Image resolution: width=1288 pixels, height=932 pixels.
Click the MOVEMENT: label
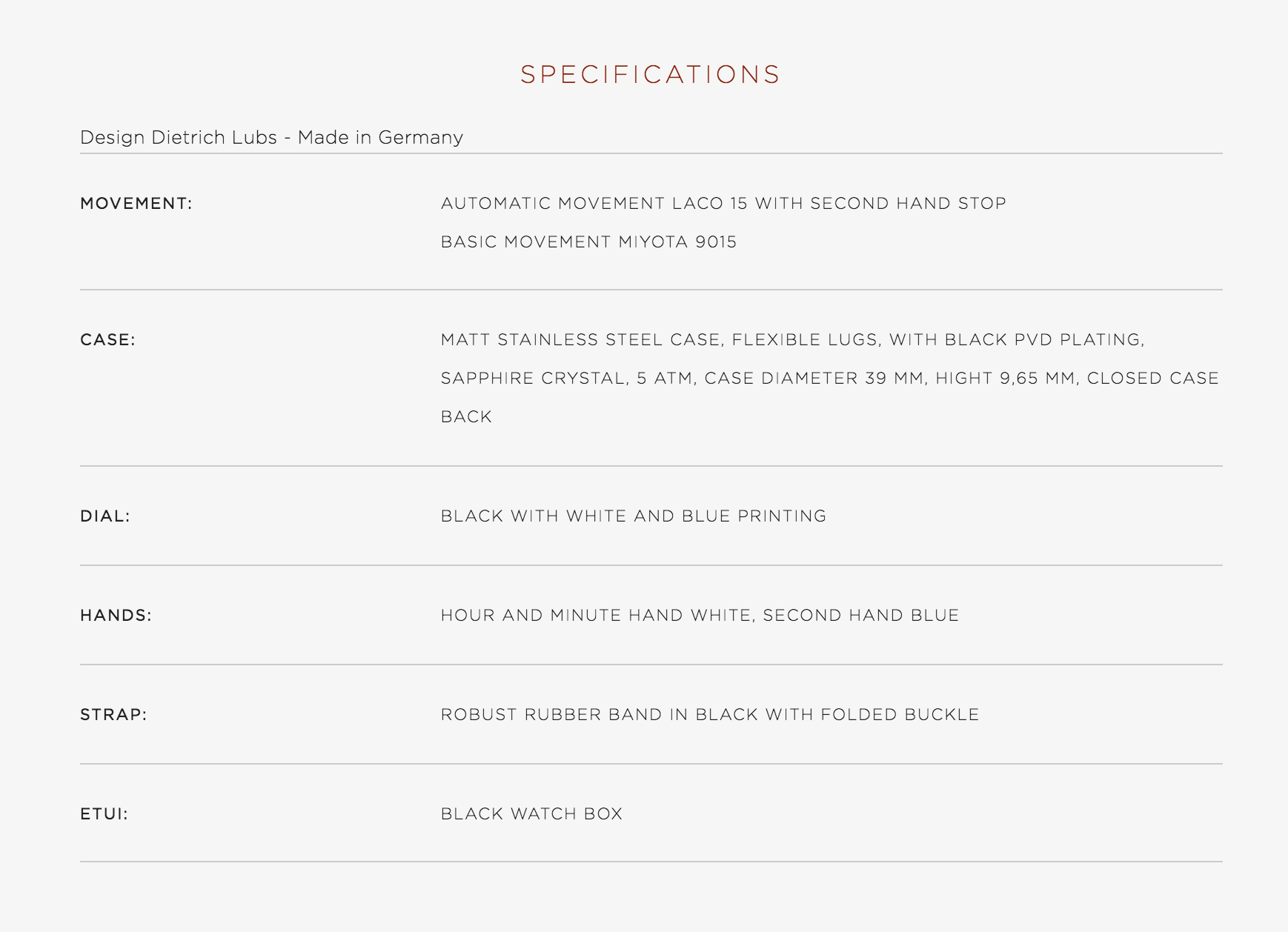[x=136, y=203]
